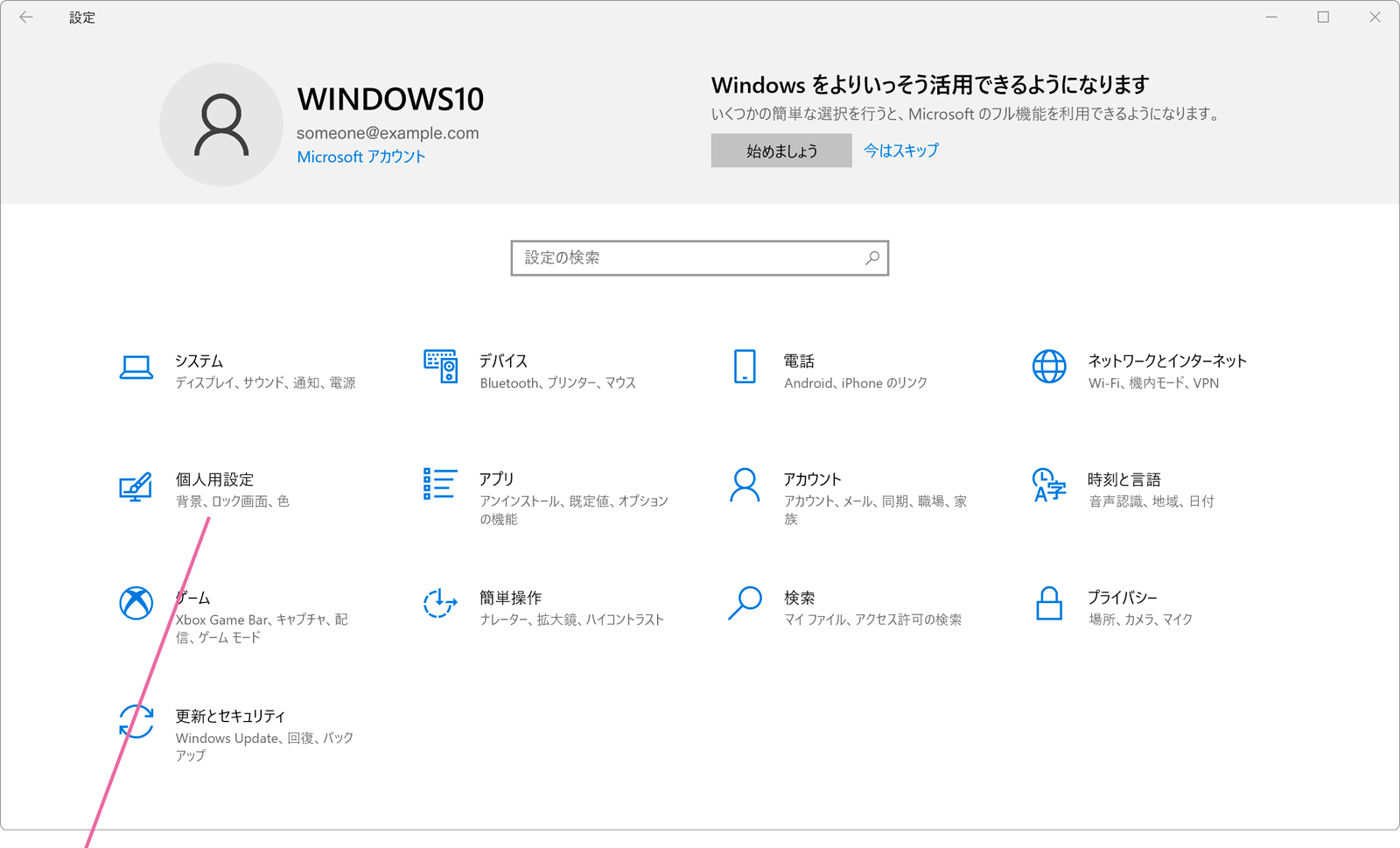Image resolution: width=1400 pixels, height=848 pixels.
Task: Open the アプリ list icon
Action: click(440, 484)
